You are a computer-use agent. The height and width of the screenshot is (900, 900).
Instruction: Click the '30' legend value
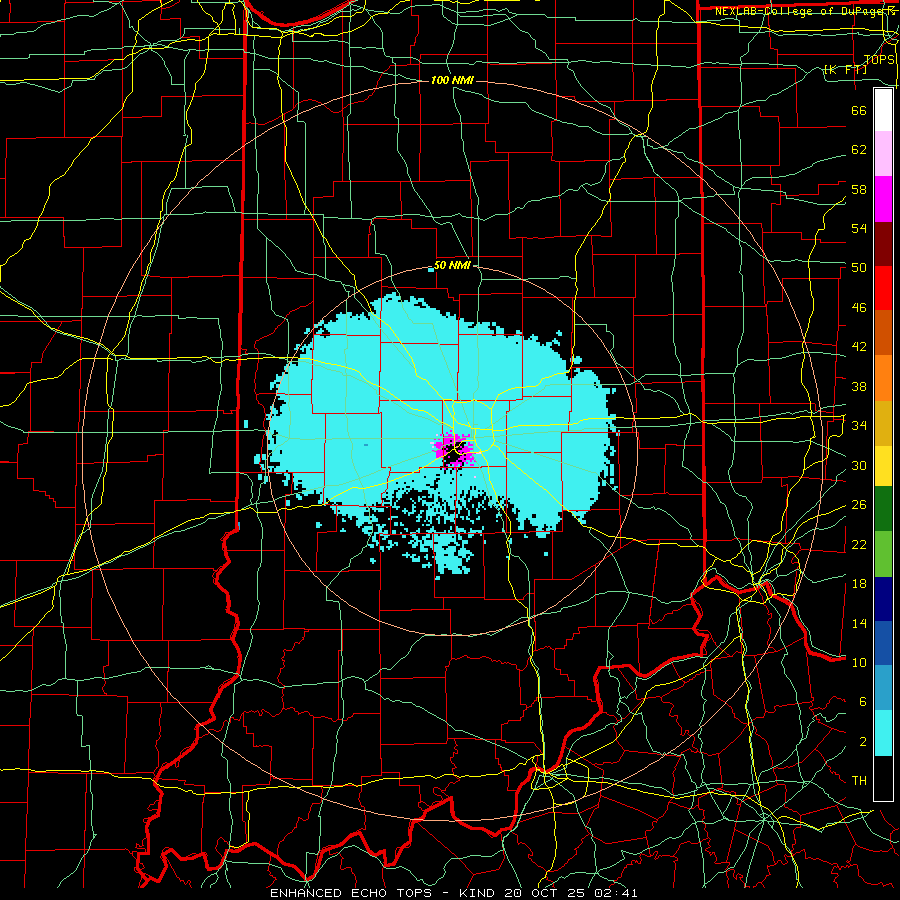(859, 465)
